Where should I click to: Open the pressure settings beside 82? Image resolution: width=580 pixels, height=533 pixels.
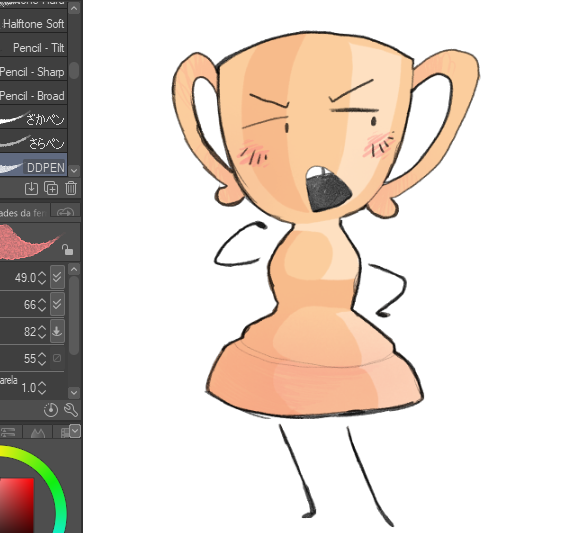coord(57,331)
